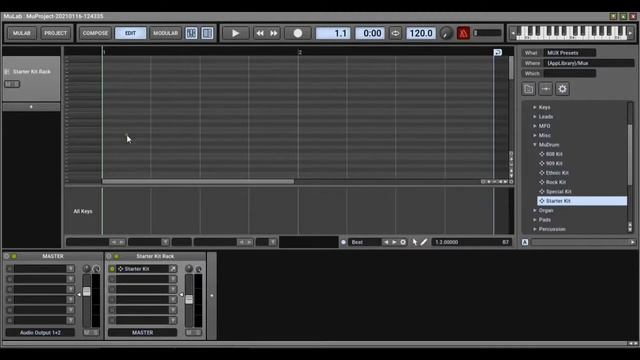Open the Beat snap dropdown
640x360 pixels.
point(364,242)
